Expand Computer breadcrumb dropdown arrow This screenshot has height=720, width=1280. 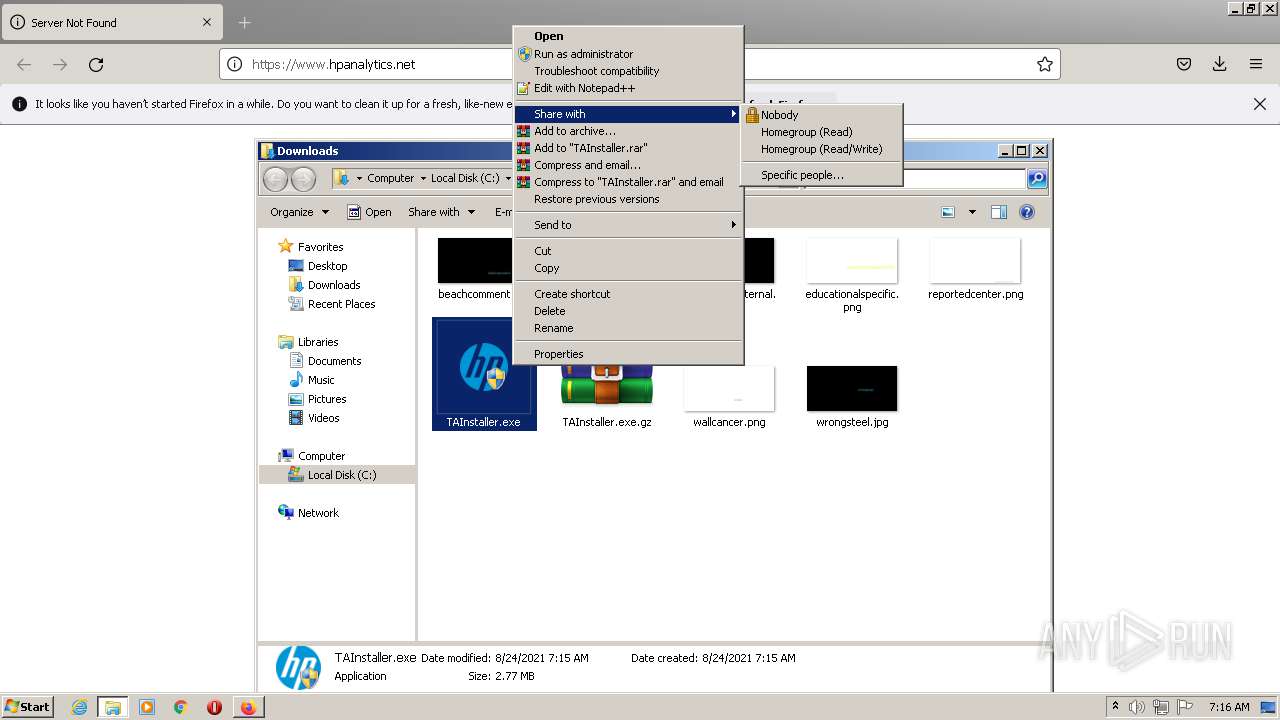point(422,178)
